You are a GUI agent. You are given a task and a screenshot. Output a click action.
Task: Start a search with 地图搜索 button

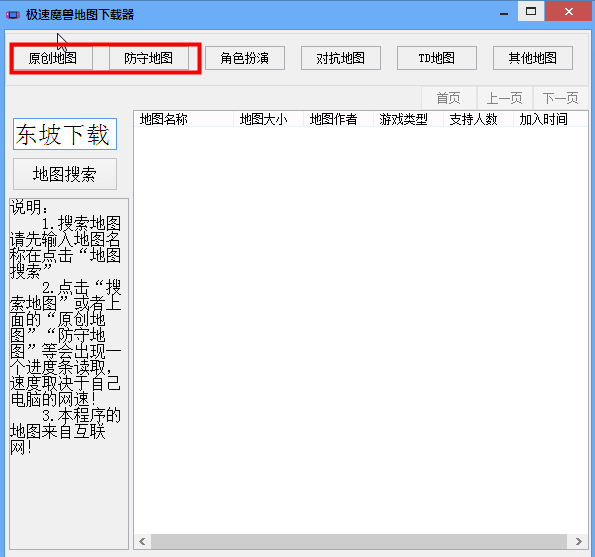click(65, 174)
